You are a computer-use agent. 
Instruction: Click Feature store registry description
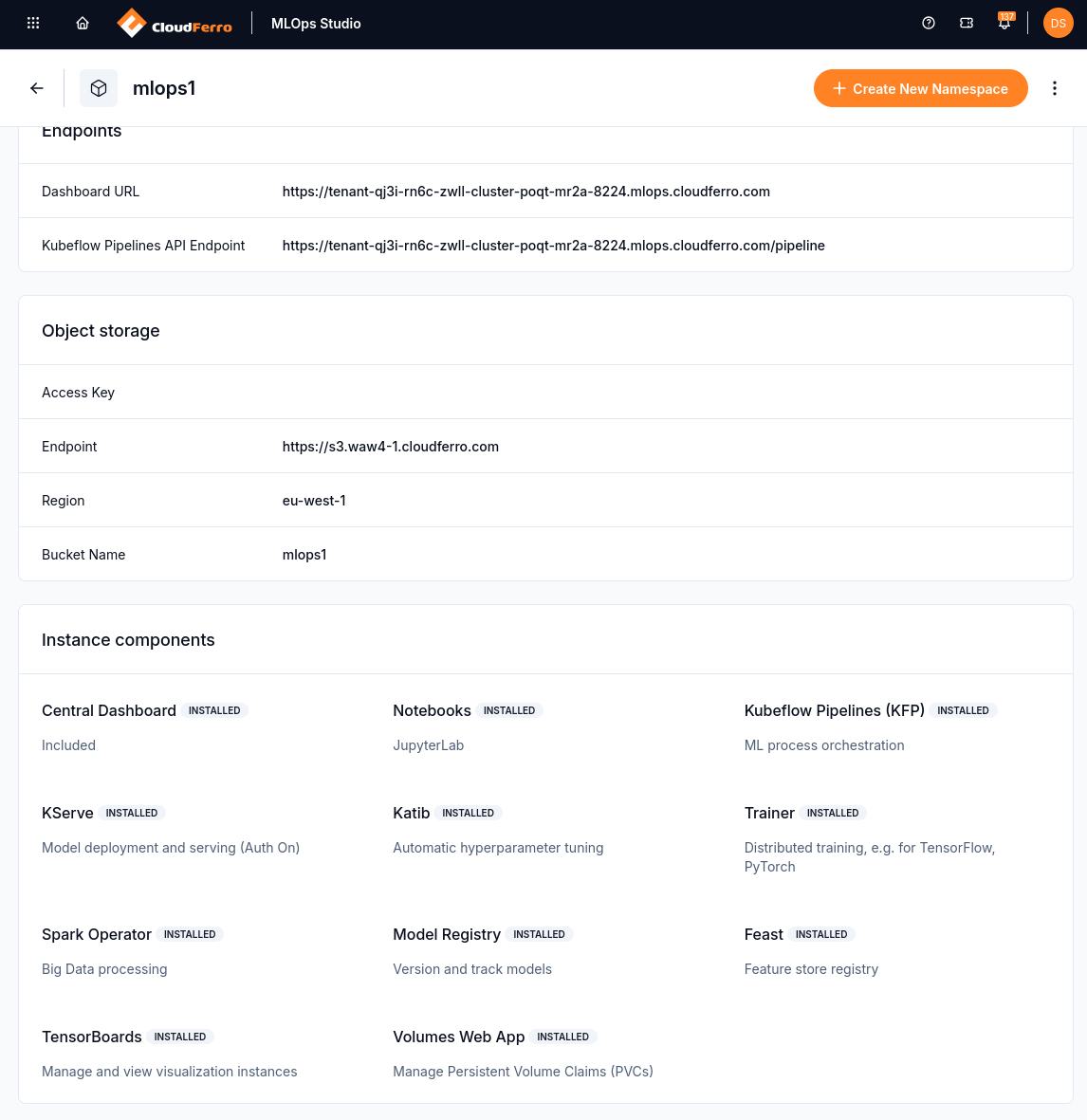pyautogui.click(x=811, y=969)
